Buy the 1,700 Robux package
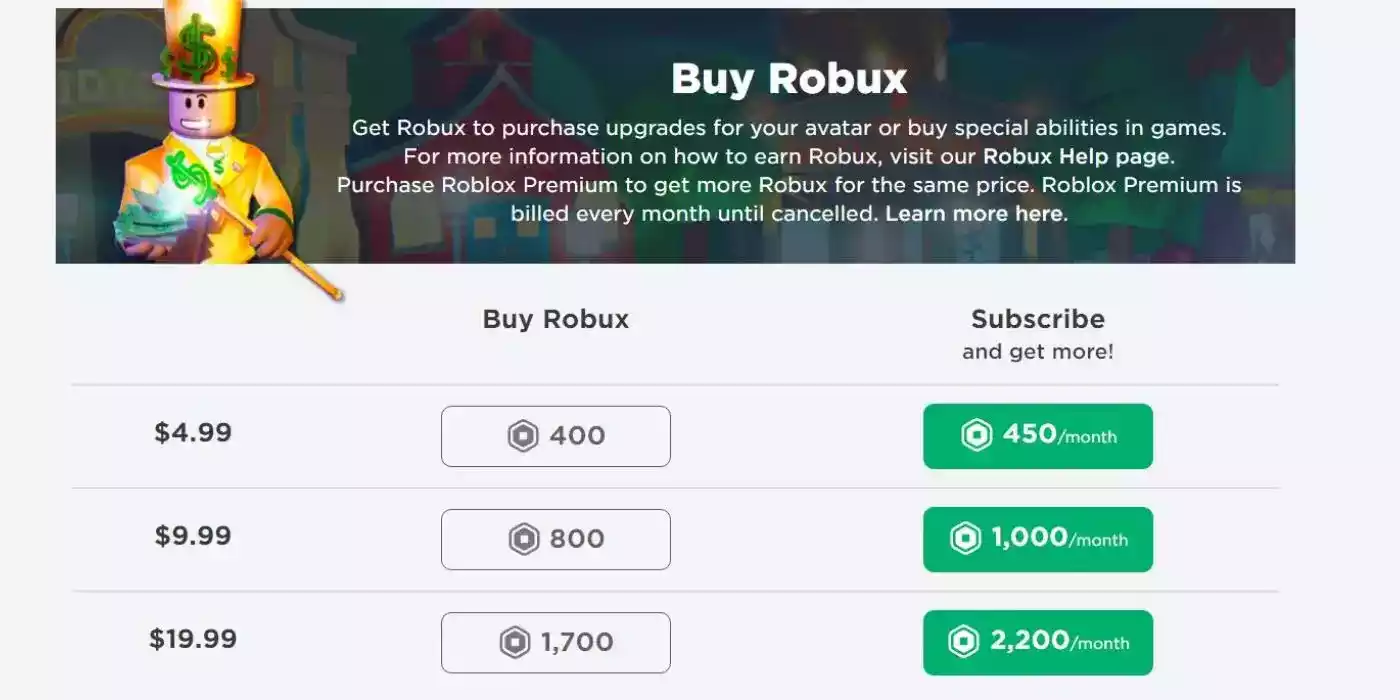The image size is (1400, 700). pos(556,642)
